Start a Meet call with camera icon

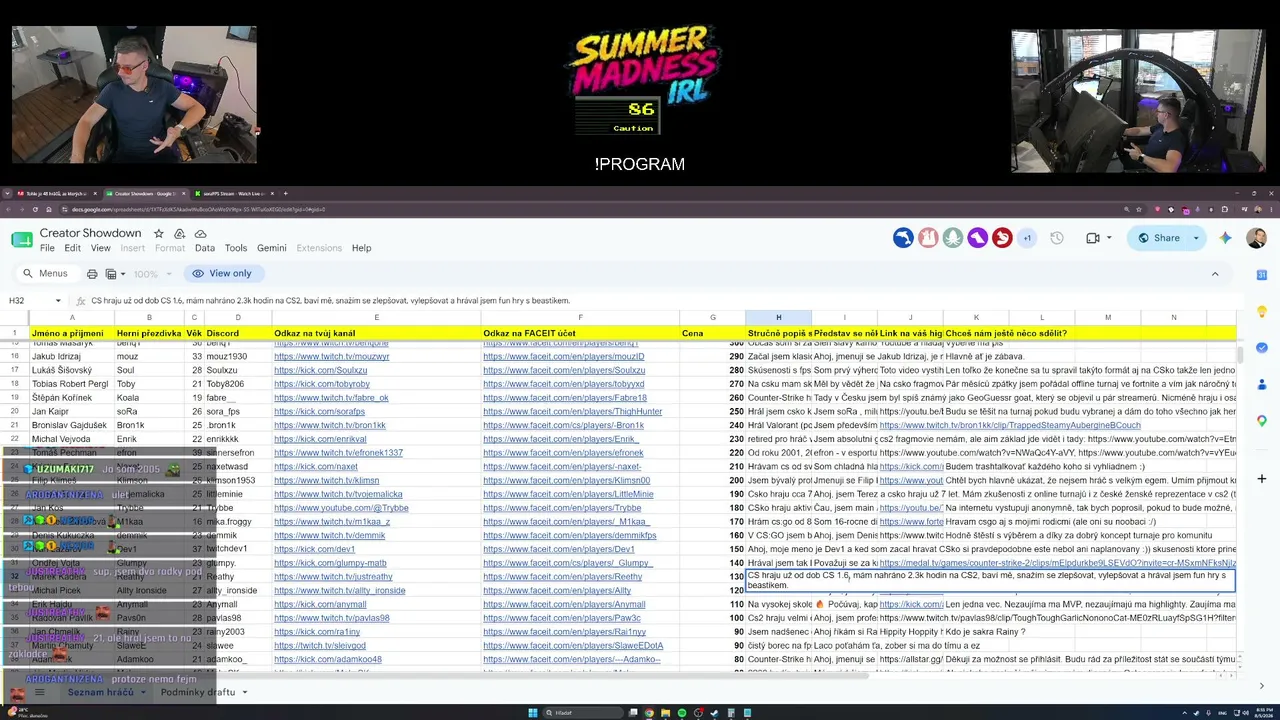click(x=1092, y=238)
